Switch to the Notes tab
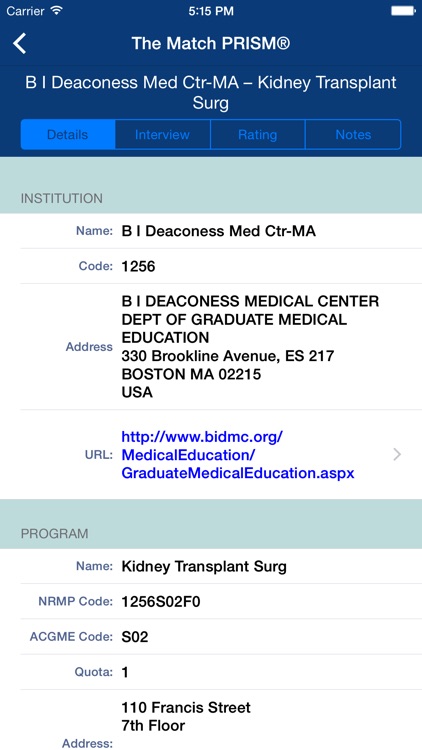422x750 pixels. 353,134
